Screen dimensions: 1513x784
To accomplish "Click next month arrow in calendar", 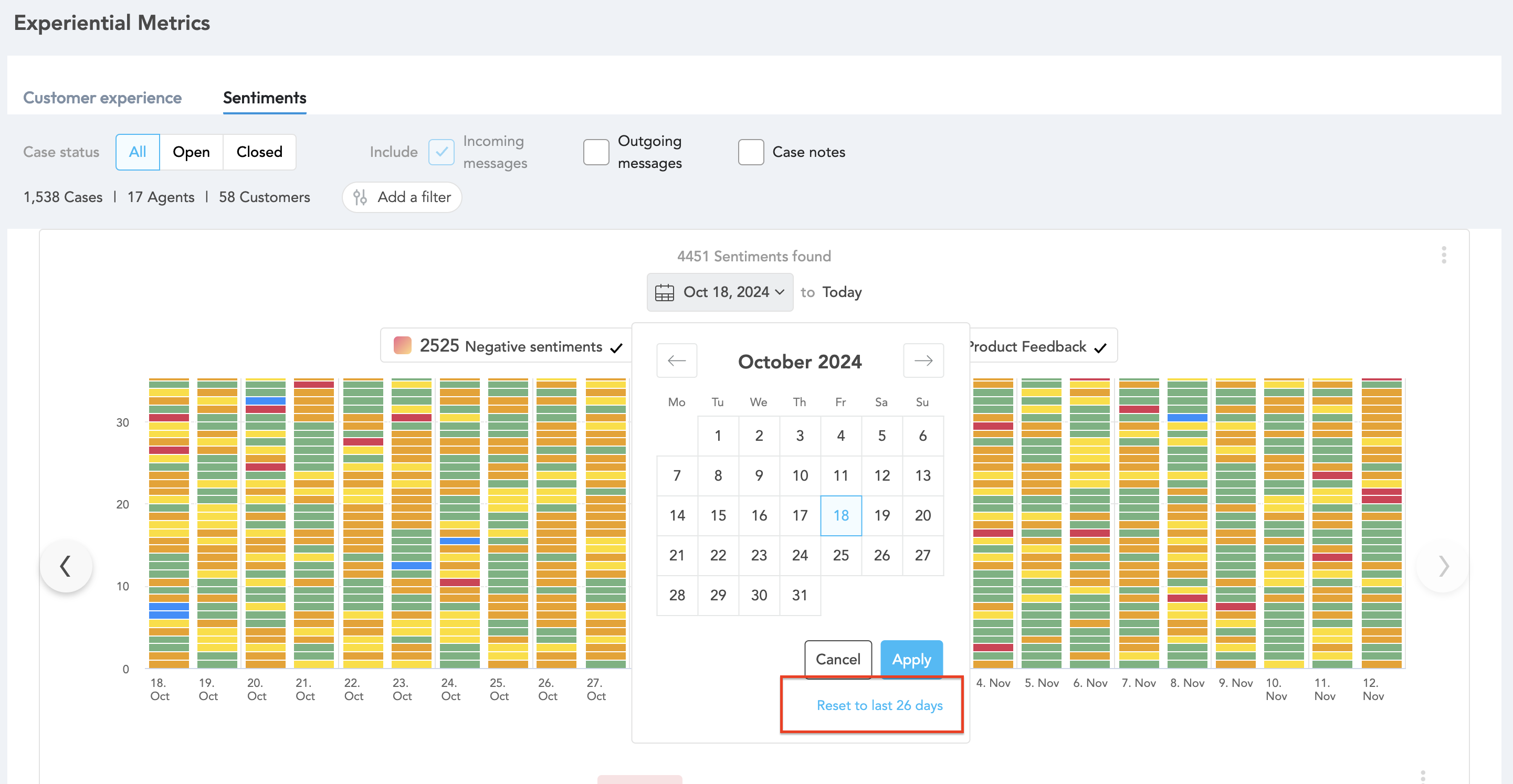I will point(923,361).
